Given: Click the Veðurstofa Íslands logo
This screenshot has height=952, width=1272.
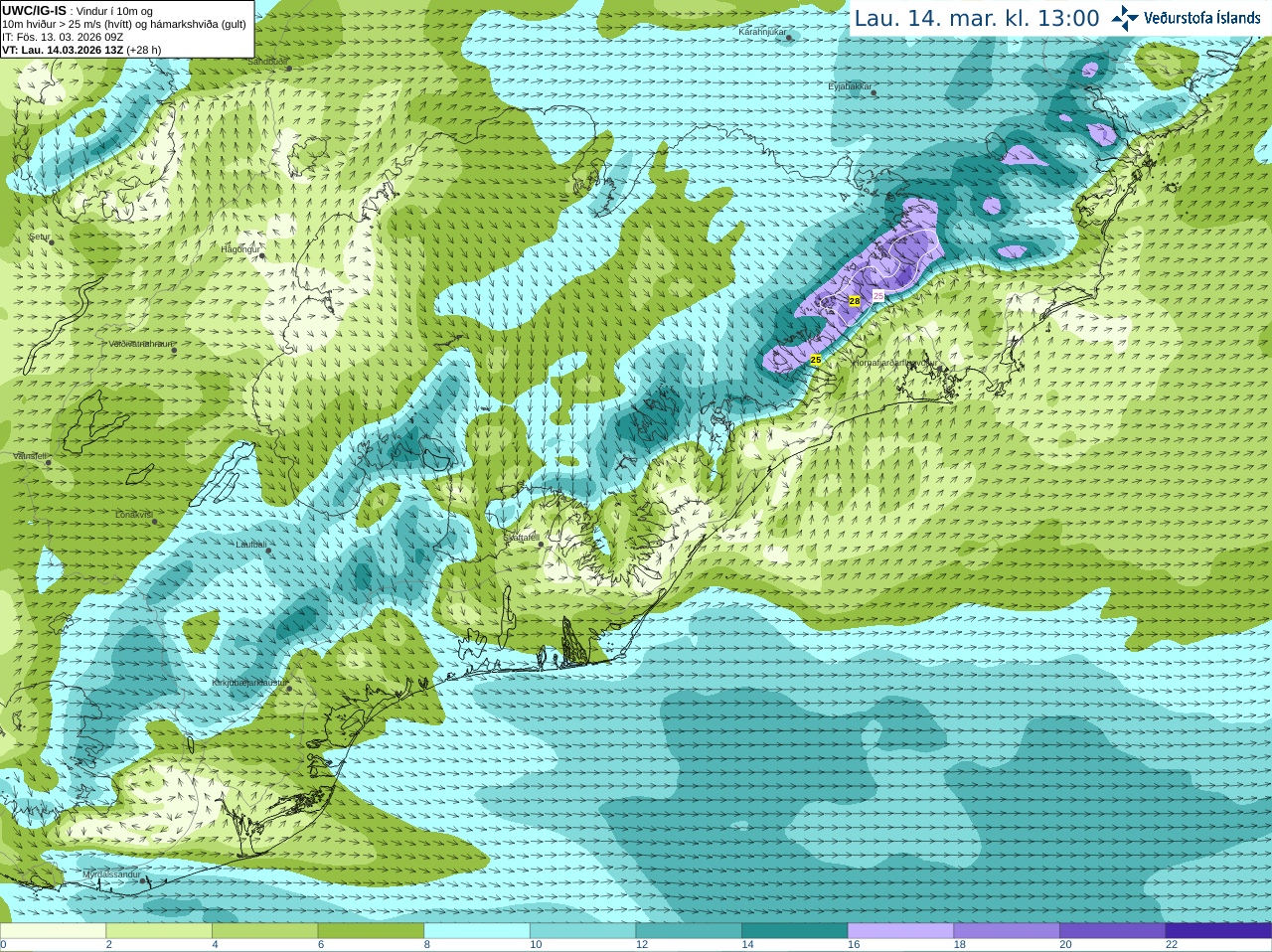Looking at the screenshot, I should pos(1187,18).
